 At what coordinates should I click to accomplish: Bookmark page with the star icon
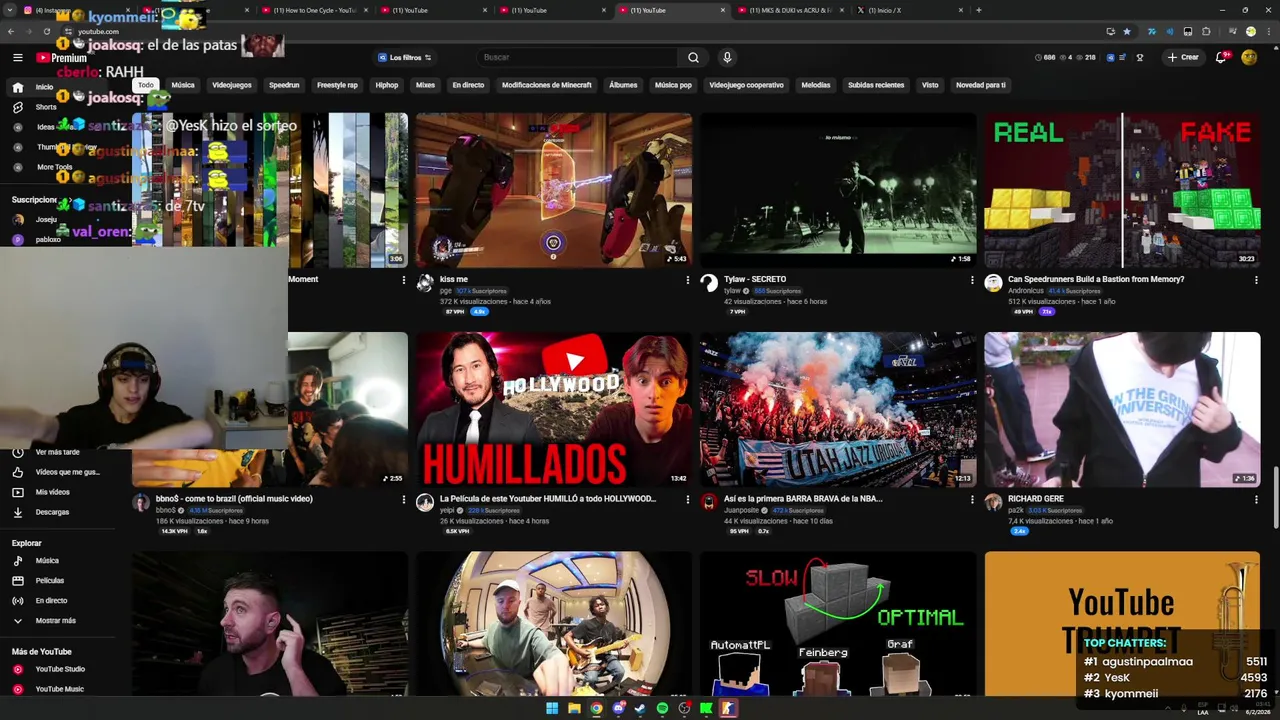pos(1127,32)
